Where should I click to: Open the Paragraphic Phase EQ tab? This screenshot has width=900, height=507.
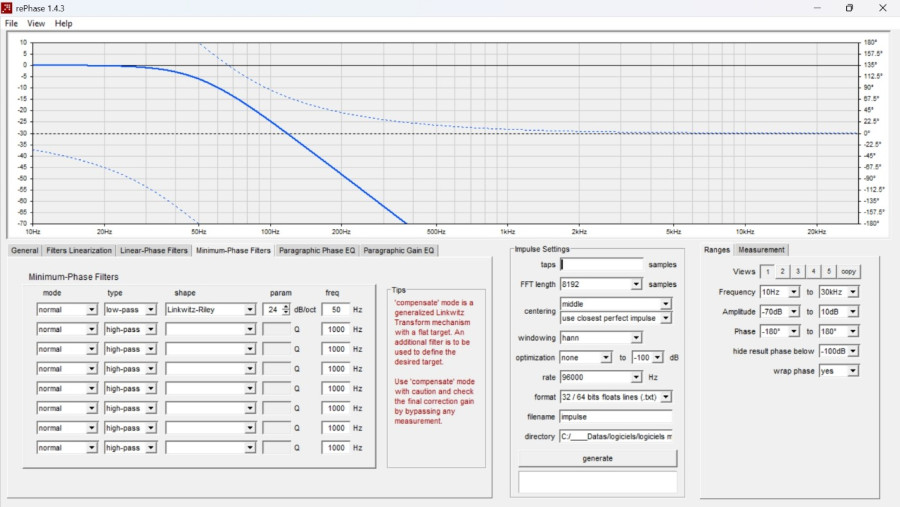317,250
